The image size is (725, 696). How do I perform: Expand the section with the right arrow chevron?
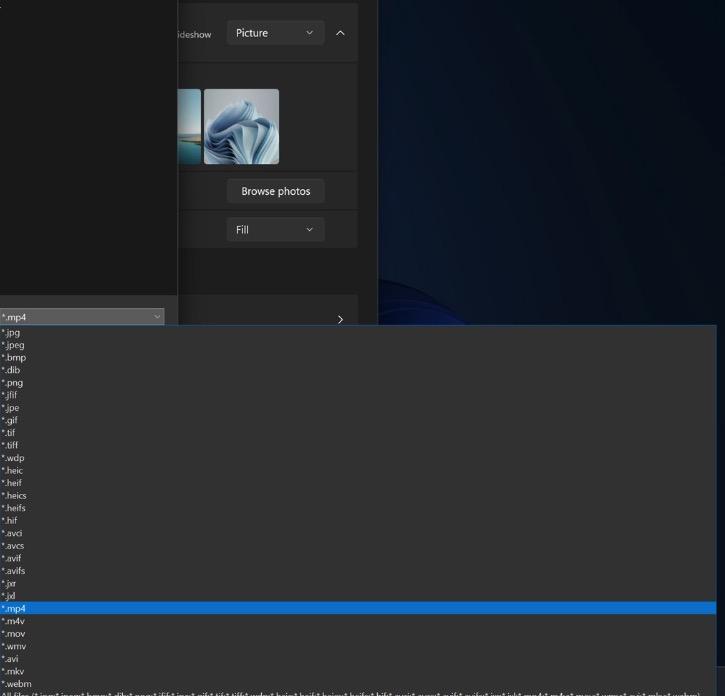click(x=340, y=320)
